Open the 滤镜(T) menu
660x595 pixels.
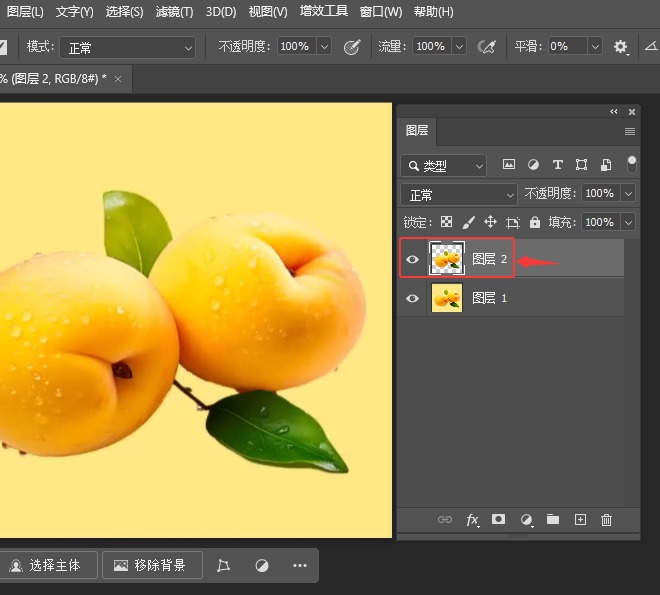click(x=174, y=12)
